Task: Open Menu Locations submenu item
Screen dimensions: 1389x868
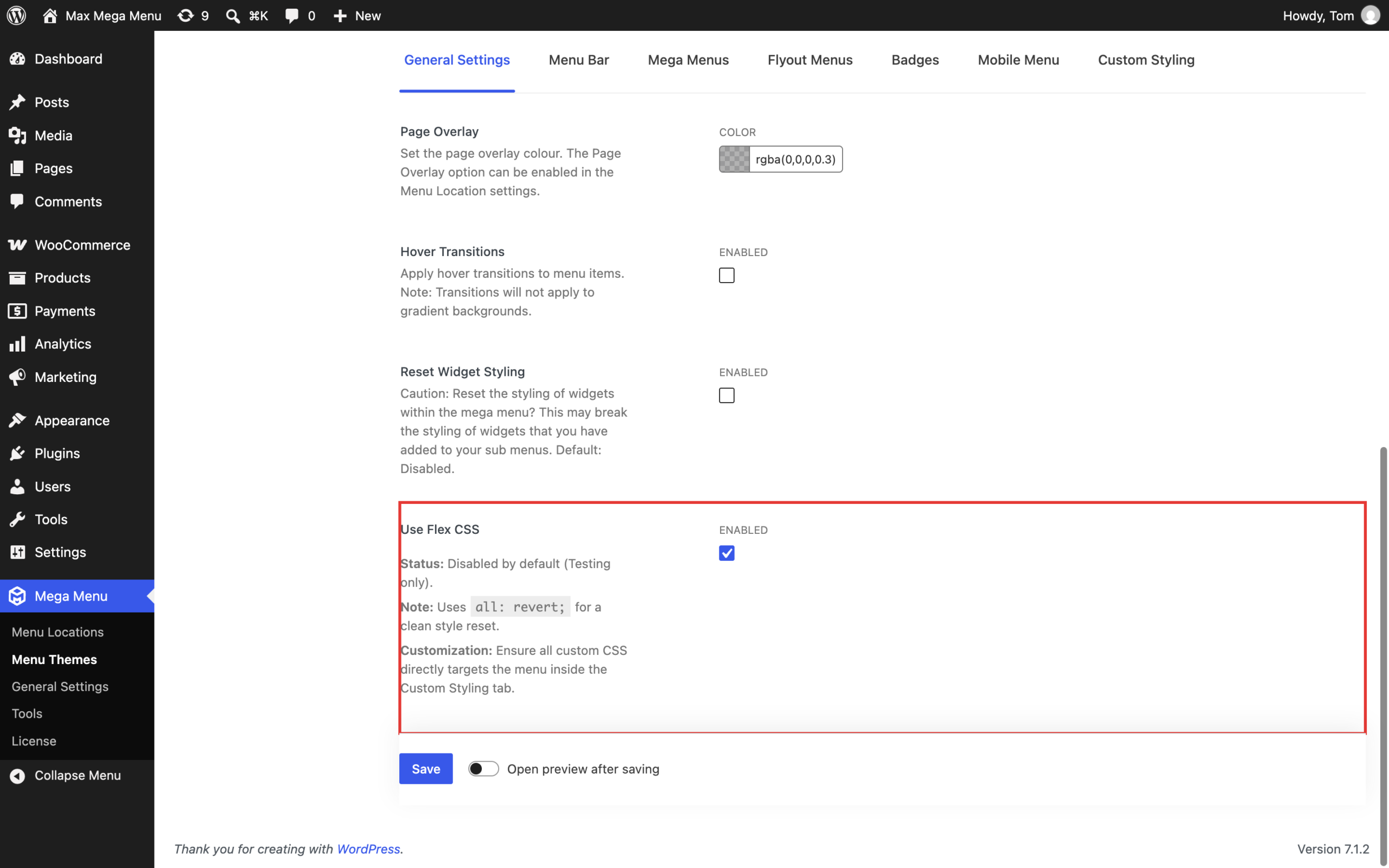Action: point(58,632)
